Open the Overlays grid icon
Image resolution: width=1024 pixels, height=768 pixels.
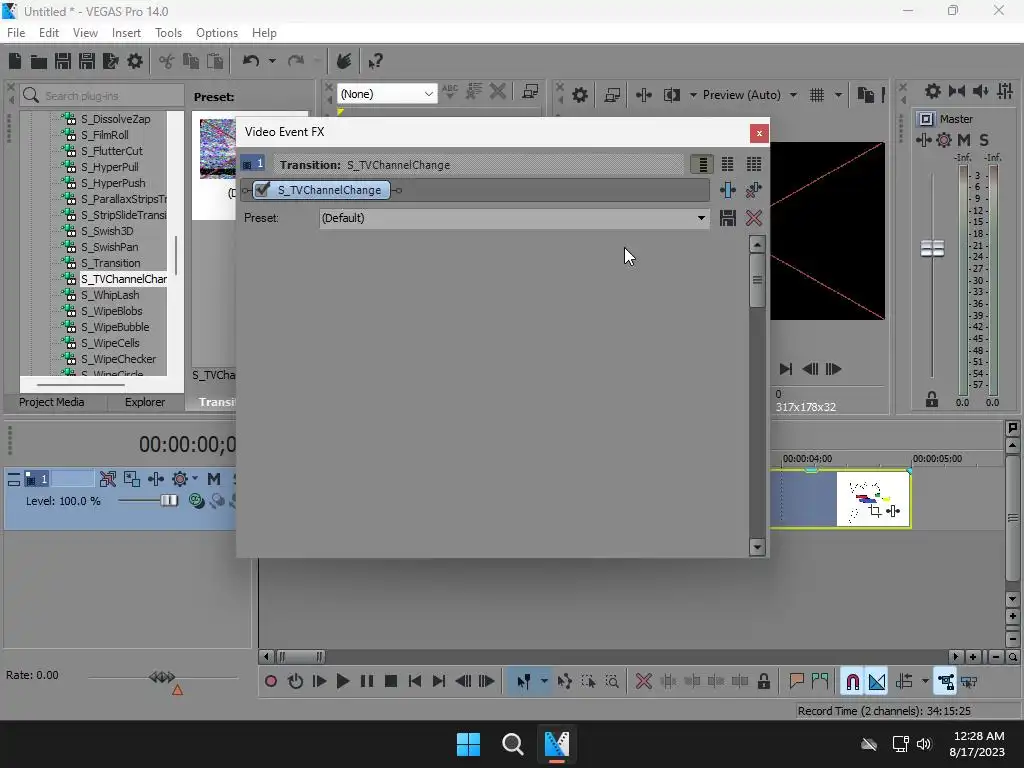(x=817, y=95)
